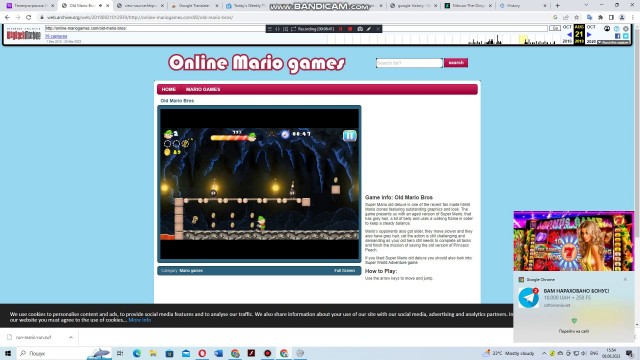Viewport: 640px width, 360px height.
Task: Open a new browser tab
Action: [x=558, y=6]
